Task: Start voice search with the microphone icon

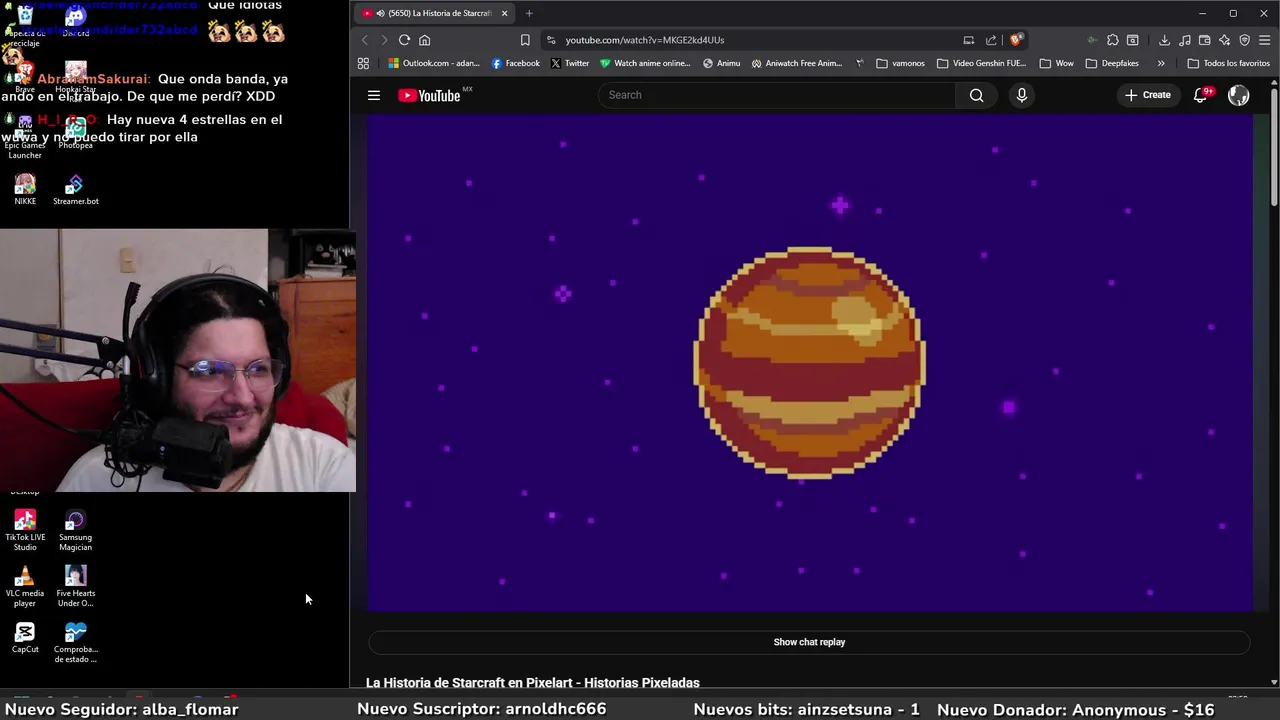Action: click(x=1021, y=95)
